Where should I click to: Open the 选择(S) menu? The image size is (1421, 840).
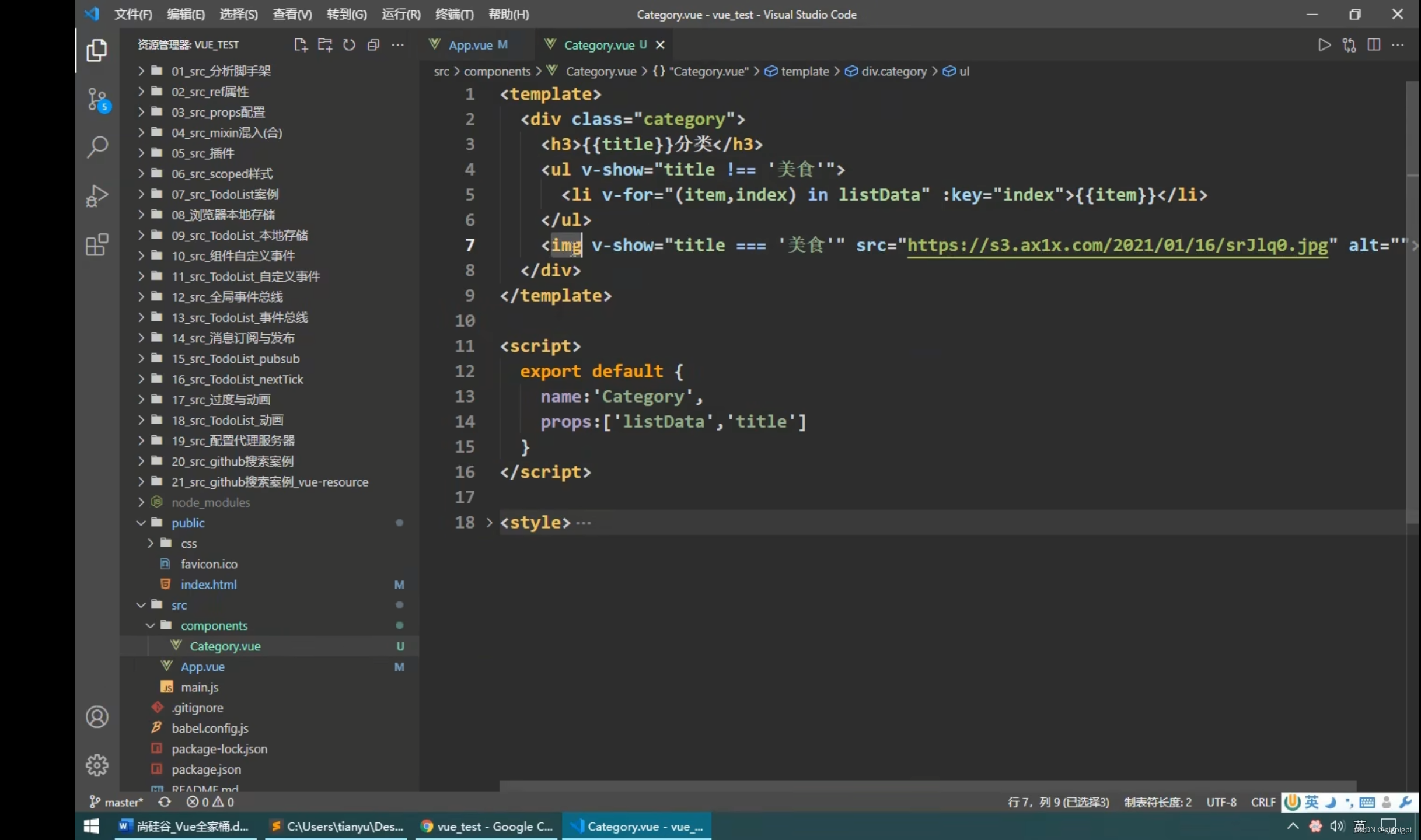238,14
